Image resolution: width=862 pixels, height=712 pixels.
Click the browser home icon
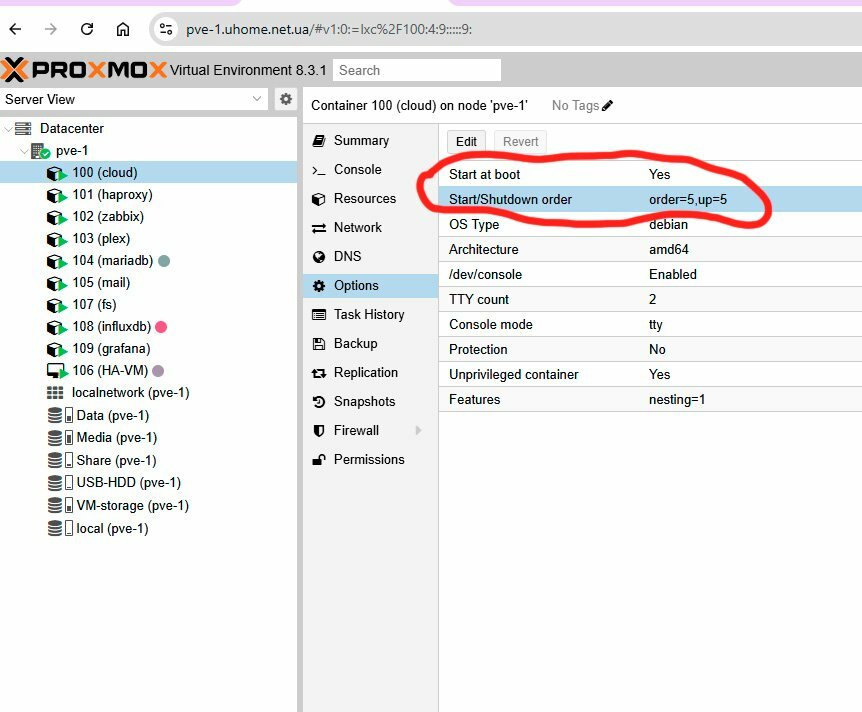pyautogui.click(x=123, y=29)
